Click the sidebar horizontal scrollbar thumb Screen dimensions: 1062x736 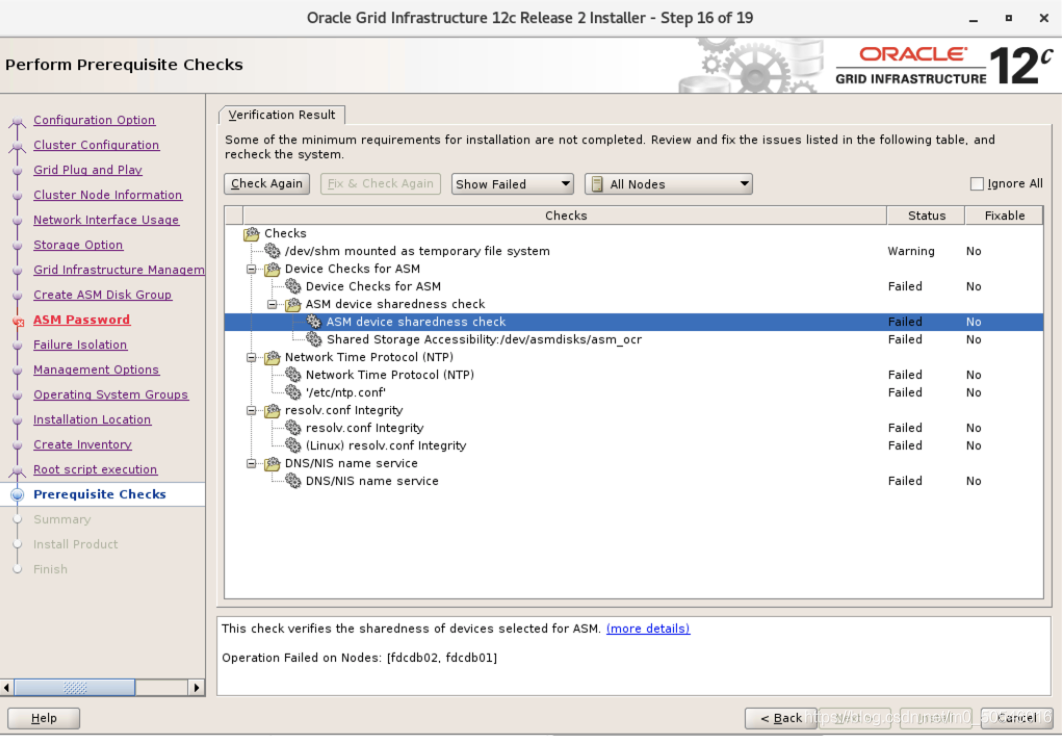tap(75, 688)
